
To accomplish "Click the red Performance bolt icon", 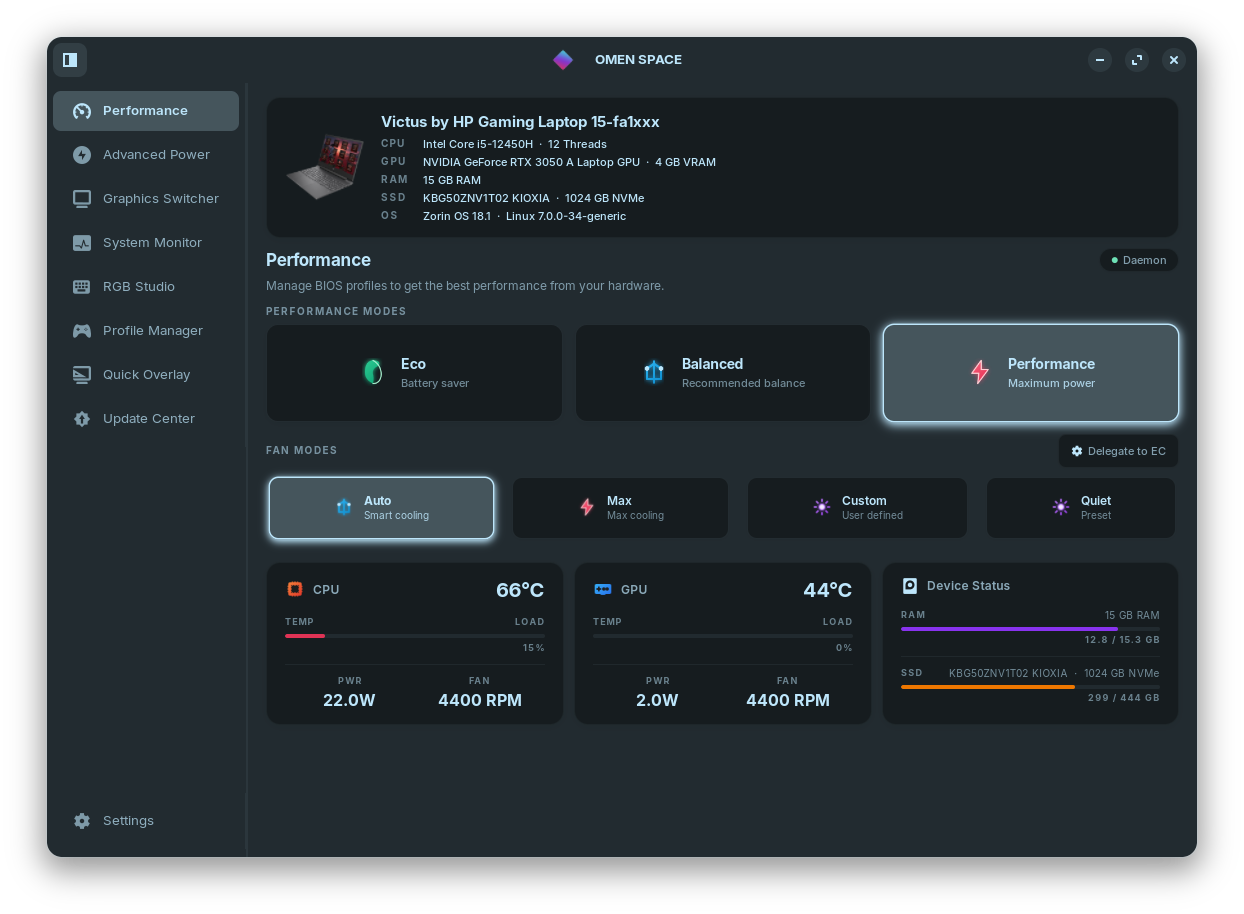I will click(980, 372).
